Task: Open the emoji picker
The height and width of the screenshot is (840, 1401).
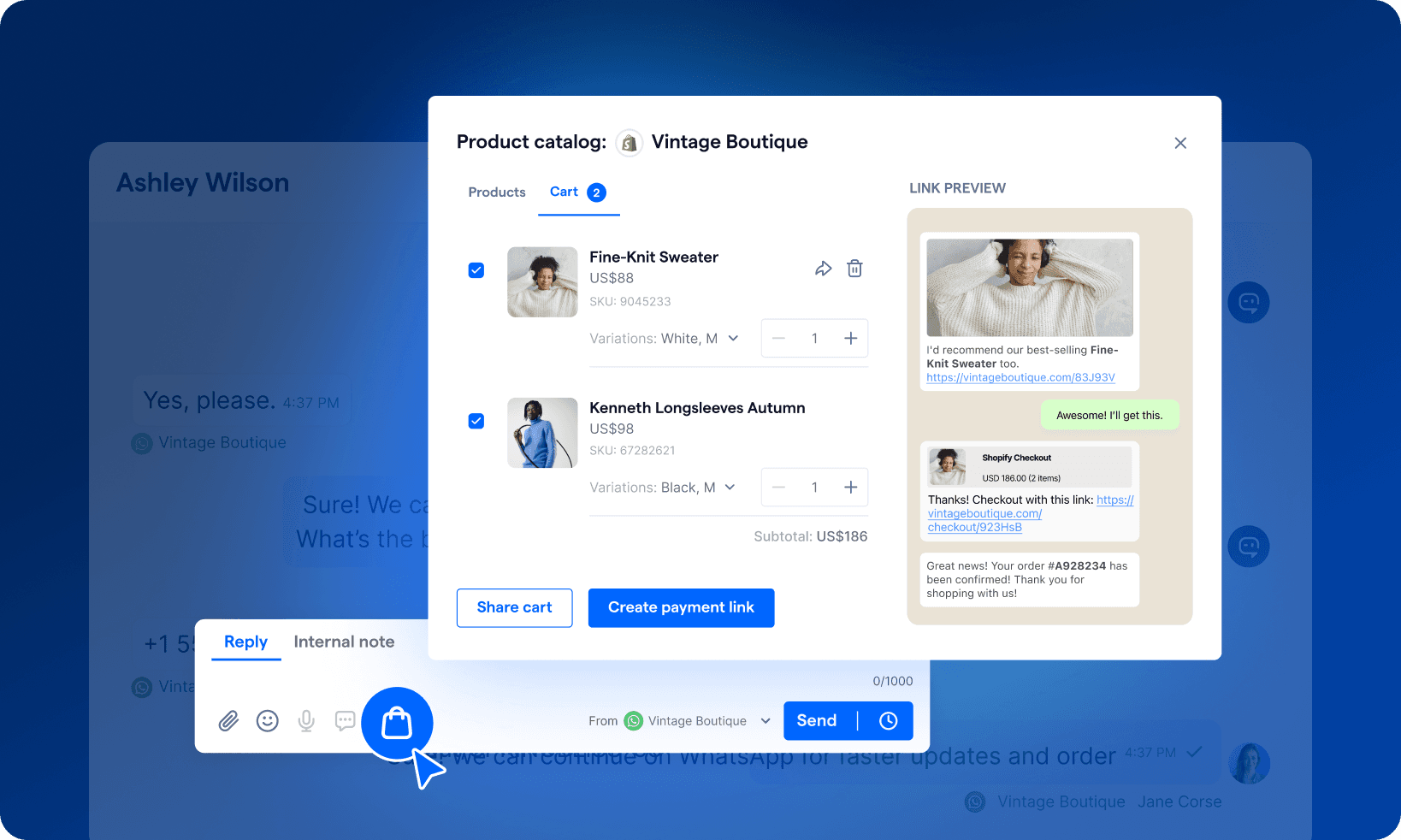Action: [267, 721]
